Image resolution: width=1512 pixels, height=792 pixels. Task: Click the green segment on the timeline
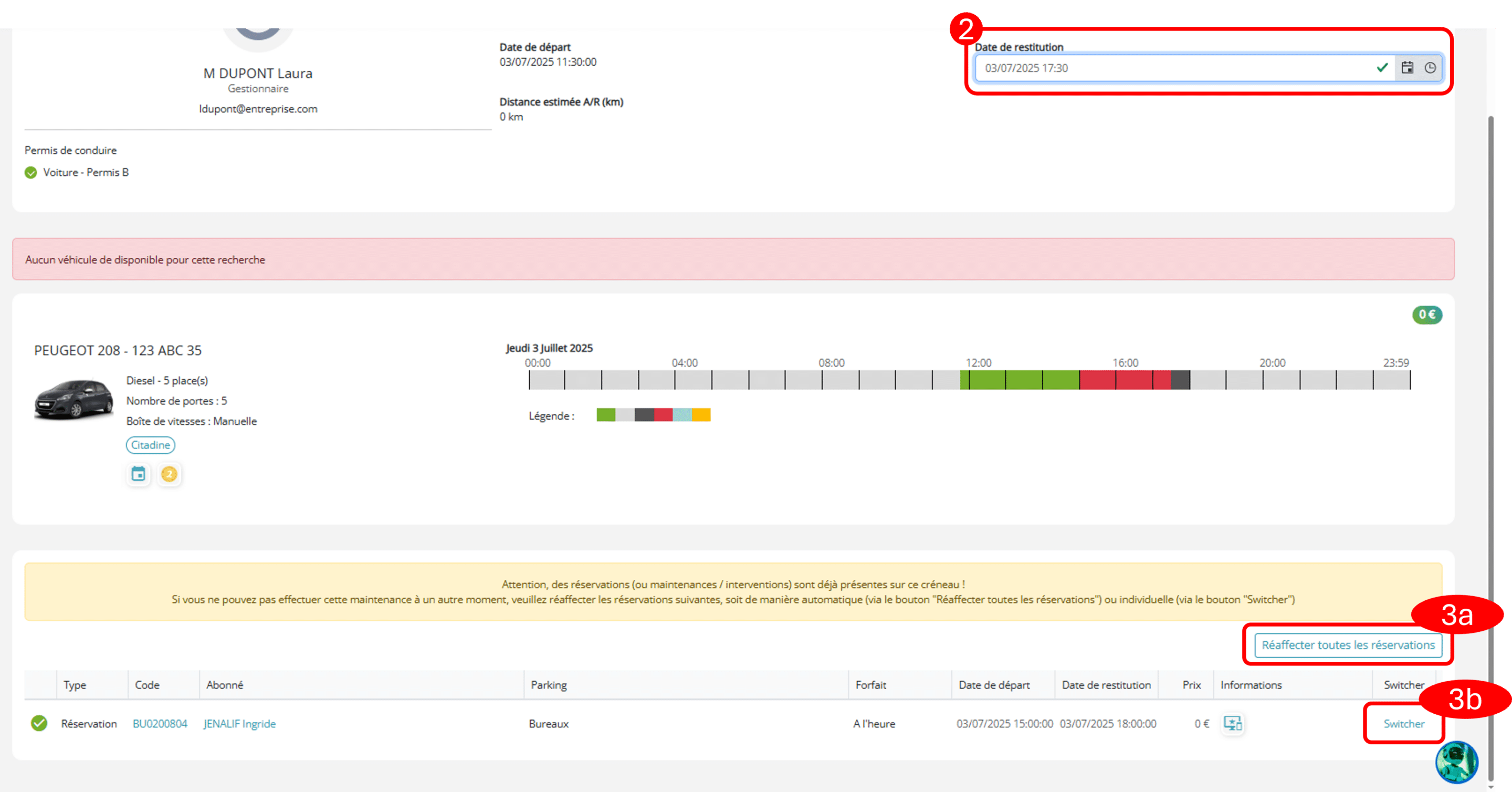tap(1020, 379)
